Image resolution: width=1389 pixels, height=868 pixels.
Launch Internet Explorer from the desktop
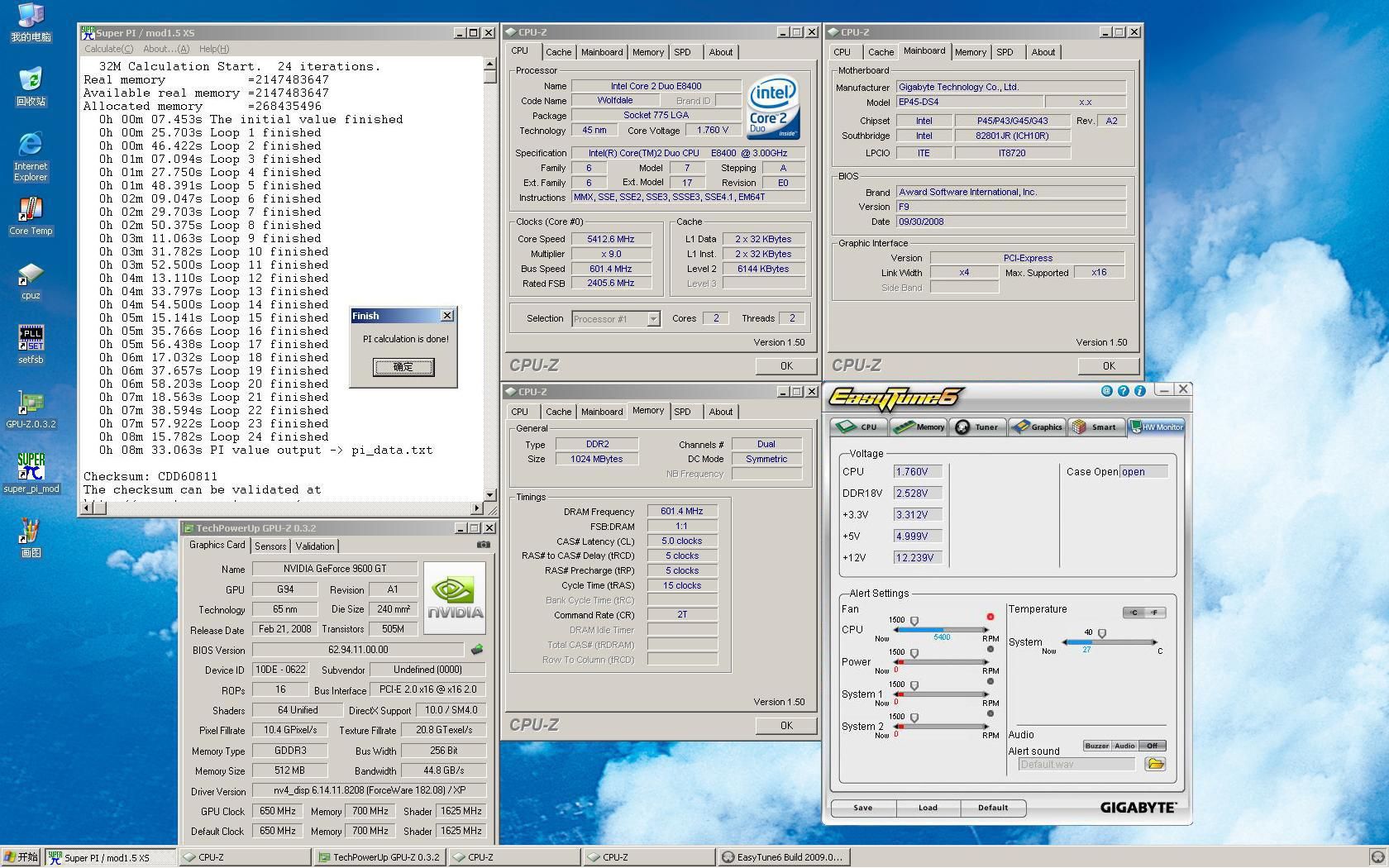(x=31, y=156)
